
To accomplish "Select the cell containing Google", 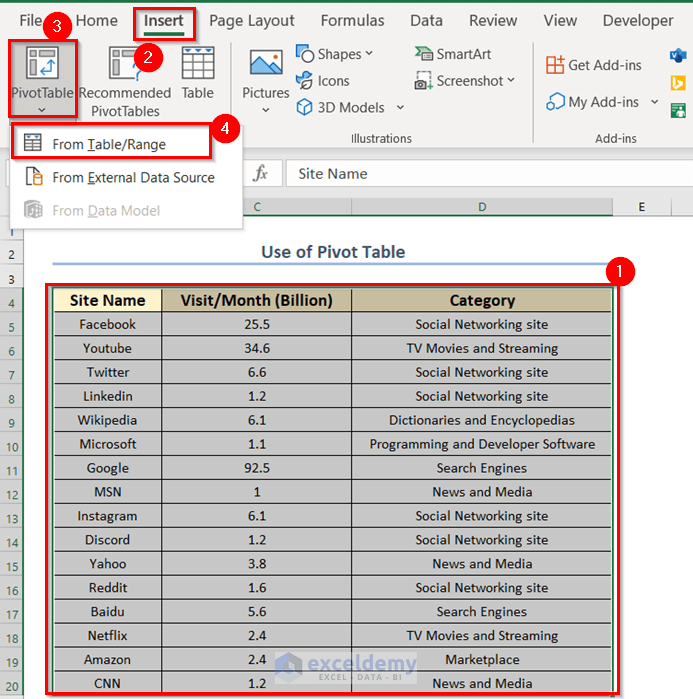I will coord(107,468).
